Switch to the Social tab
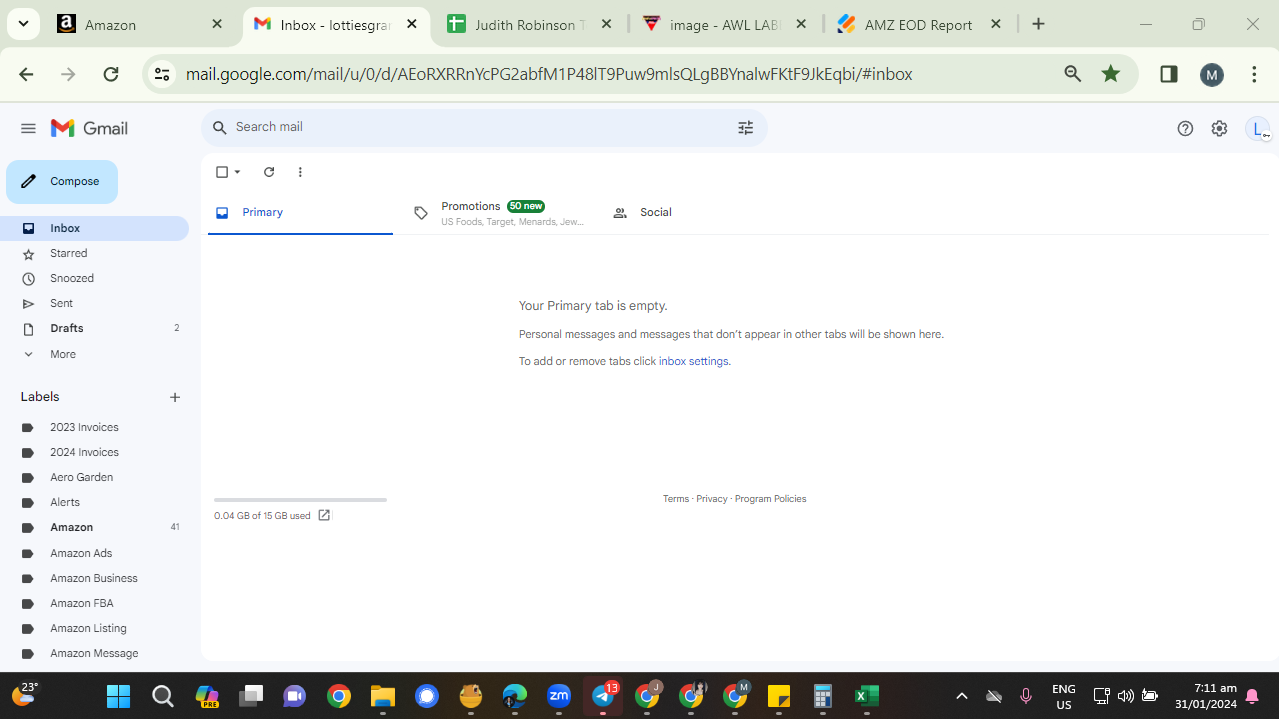 697,212
